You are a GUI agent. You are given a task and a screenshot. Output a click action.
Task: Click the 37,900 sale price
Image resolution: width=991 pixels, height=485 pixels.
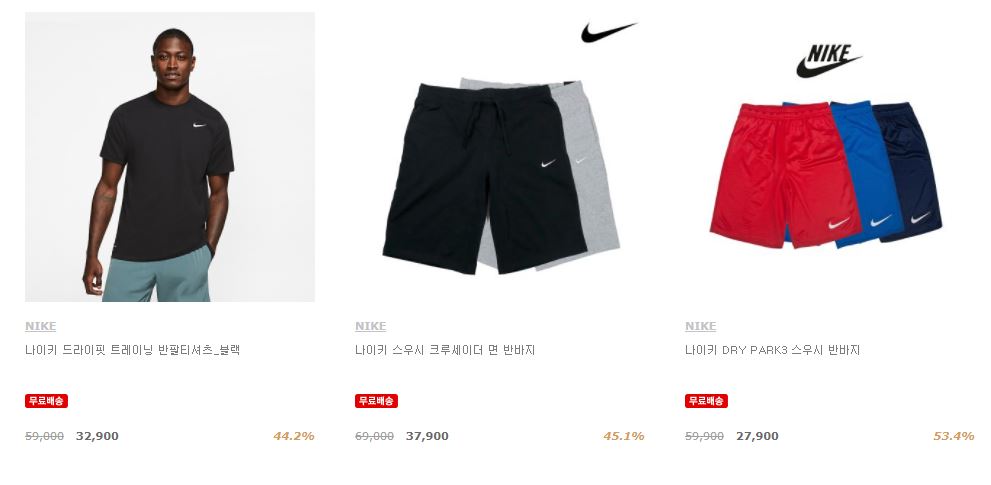(x=427, y=436)
